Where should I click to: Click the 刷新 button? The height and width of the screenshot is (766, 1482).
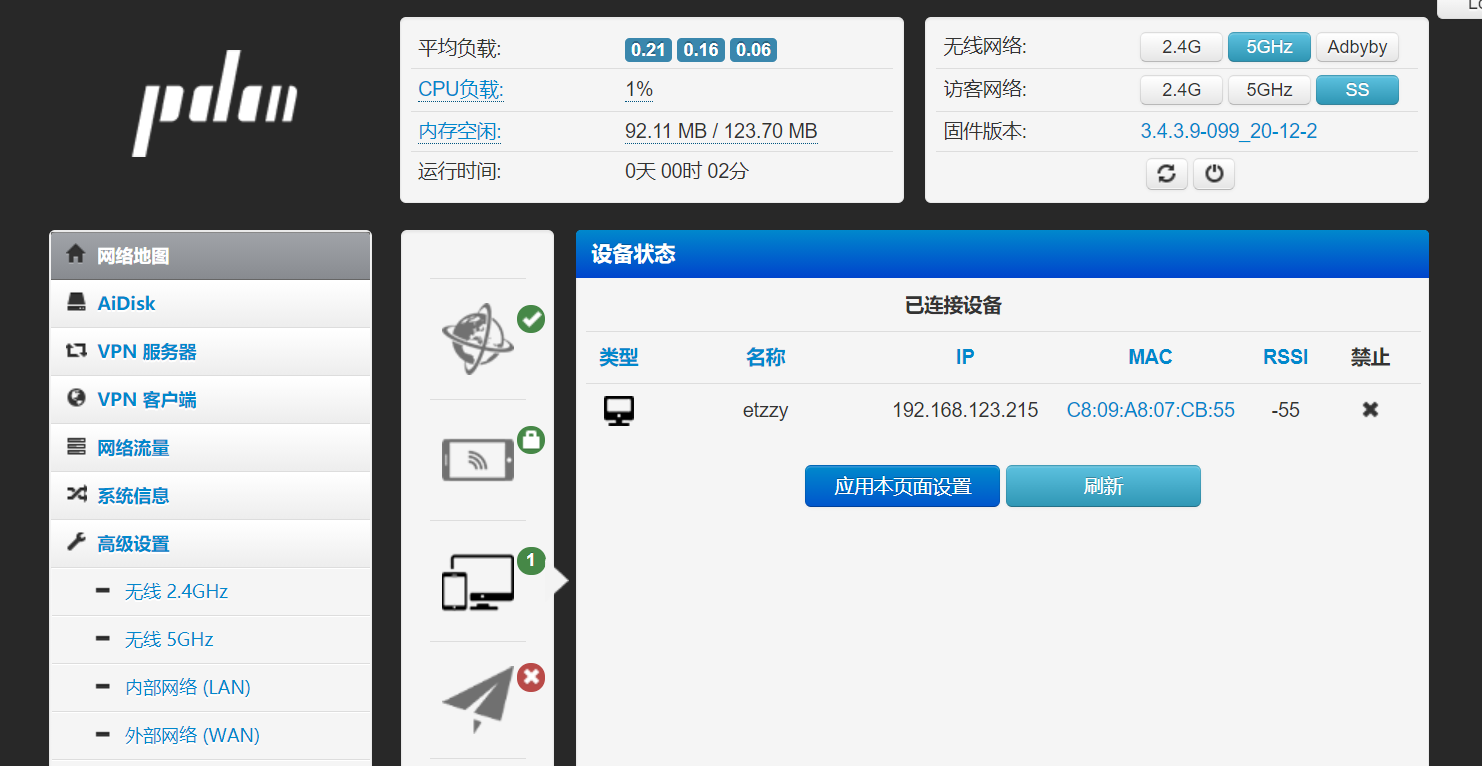pyautogui.click(x=1103, y=486)
